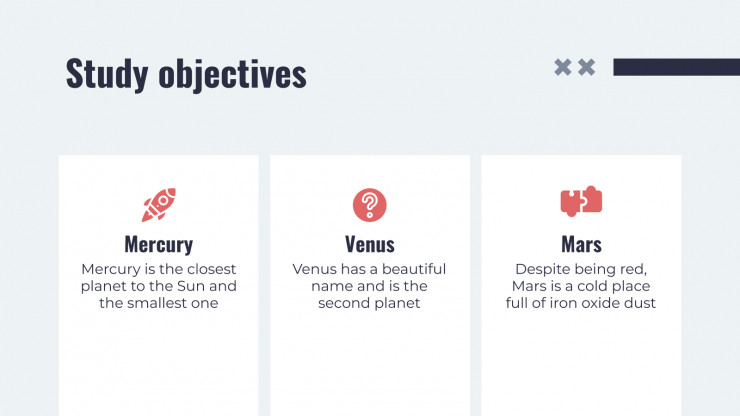The height and width of the screenshot is (416, 740).
Task: Select the Mars iron oxide description text
Action: point(581,286)
